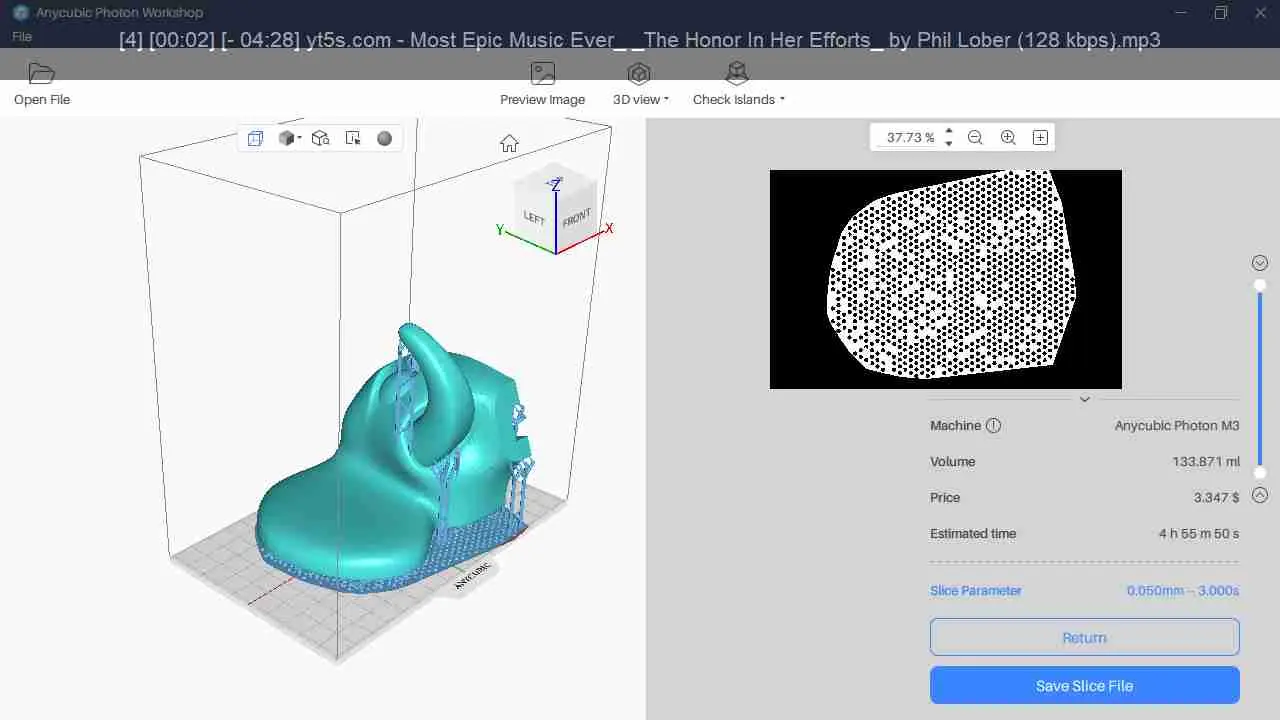Open the Slice Parameter link
This screenshot has height=720, width=1280.
pyautogui.click(x=975, y=591)
